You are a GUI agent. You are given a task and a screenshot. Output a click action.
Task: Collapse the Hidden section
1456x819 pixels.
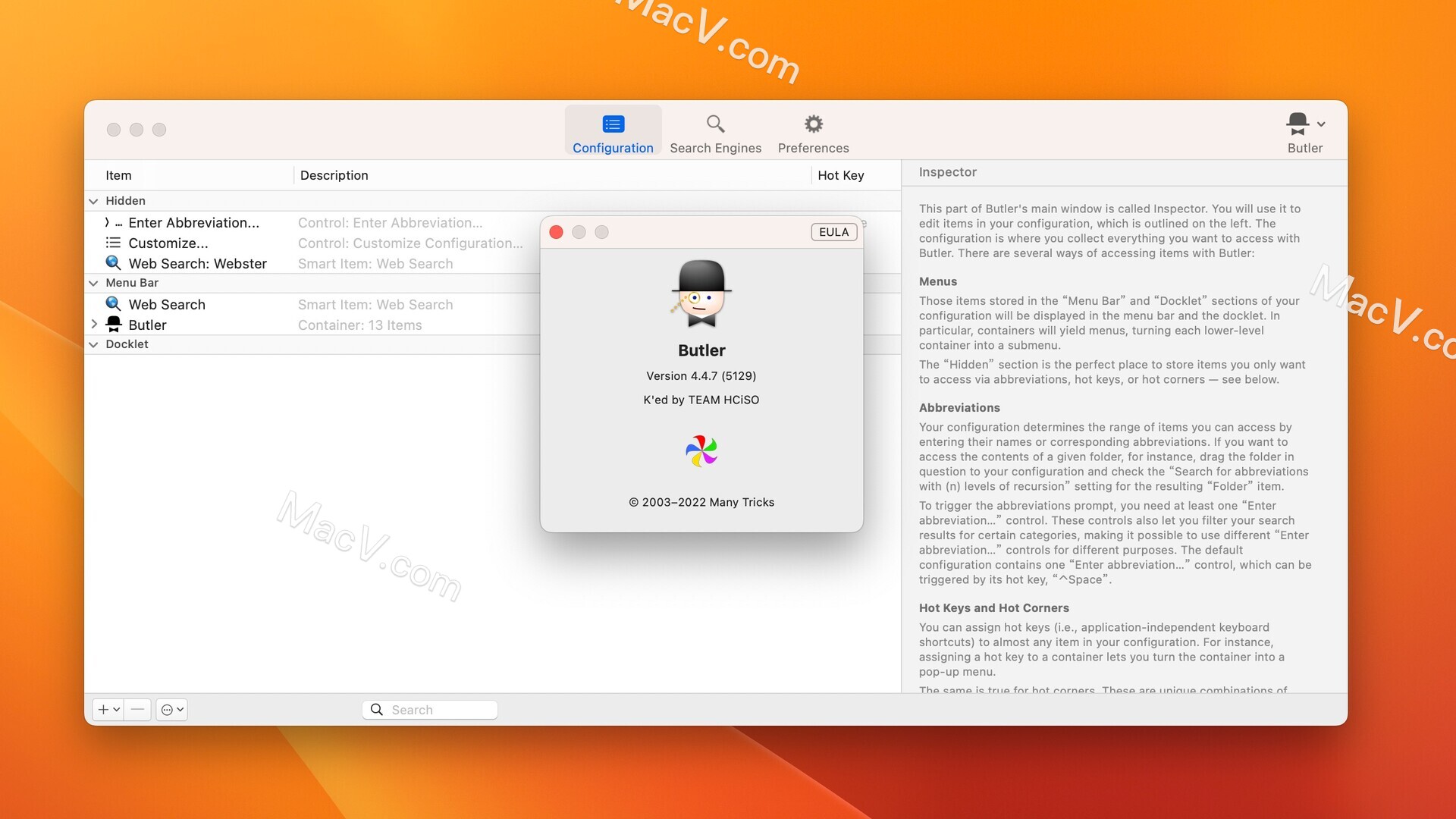pos(93,201)
